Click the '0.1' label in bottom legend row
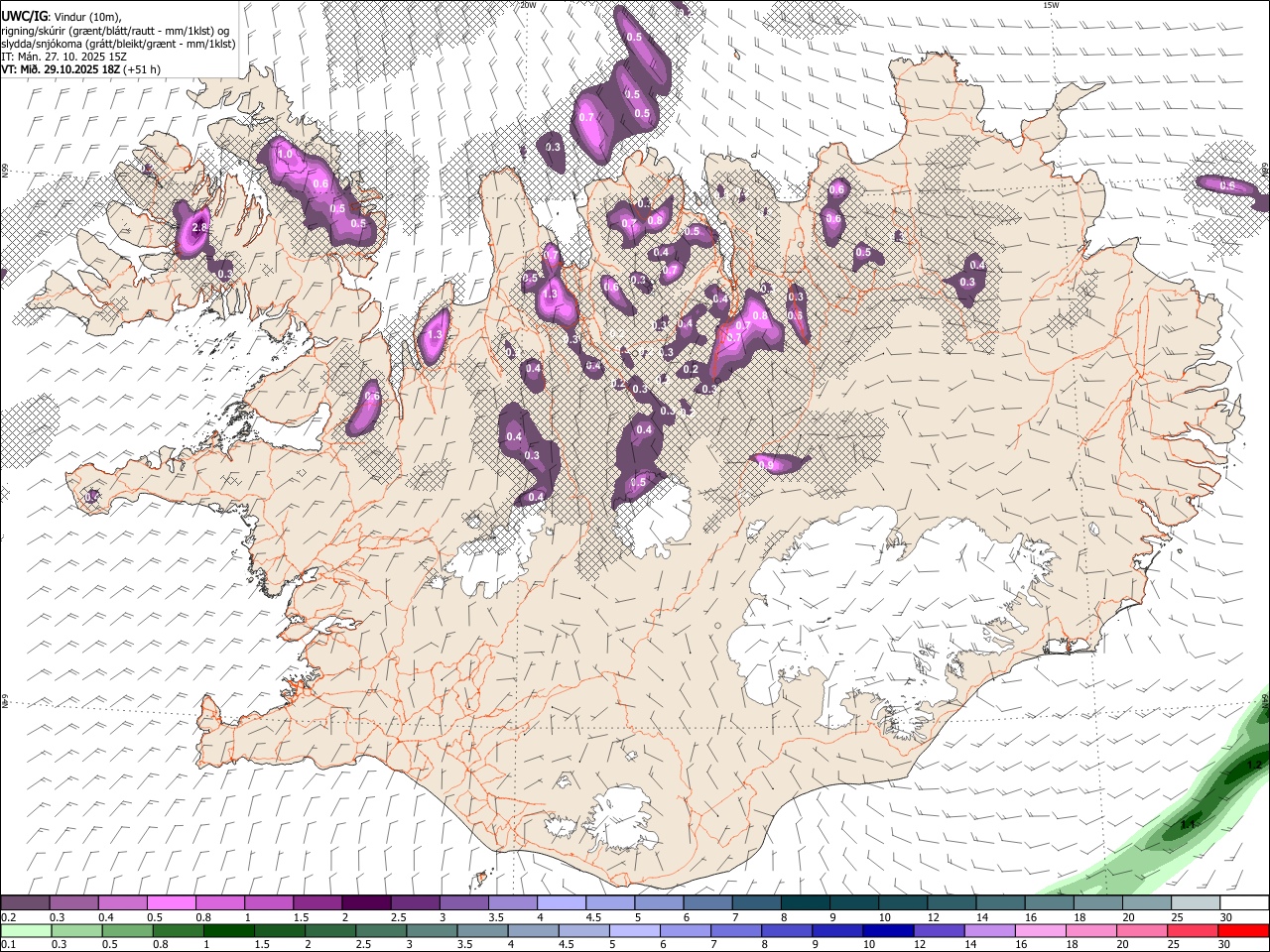This screenshot has height=952, width=1270. [9, 944]
